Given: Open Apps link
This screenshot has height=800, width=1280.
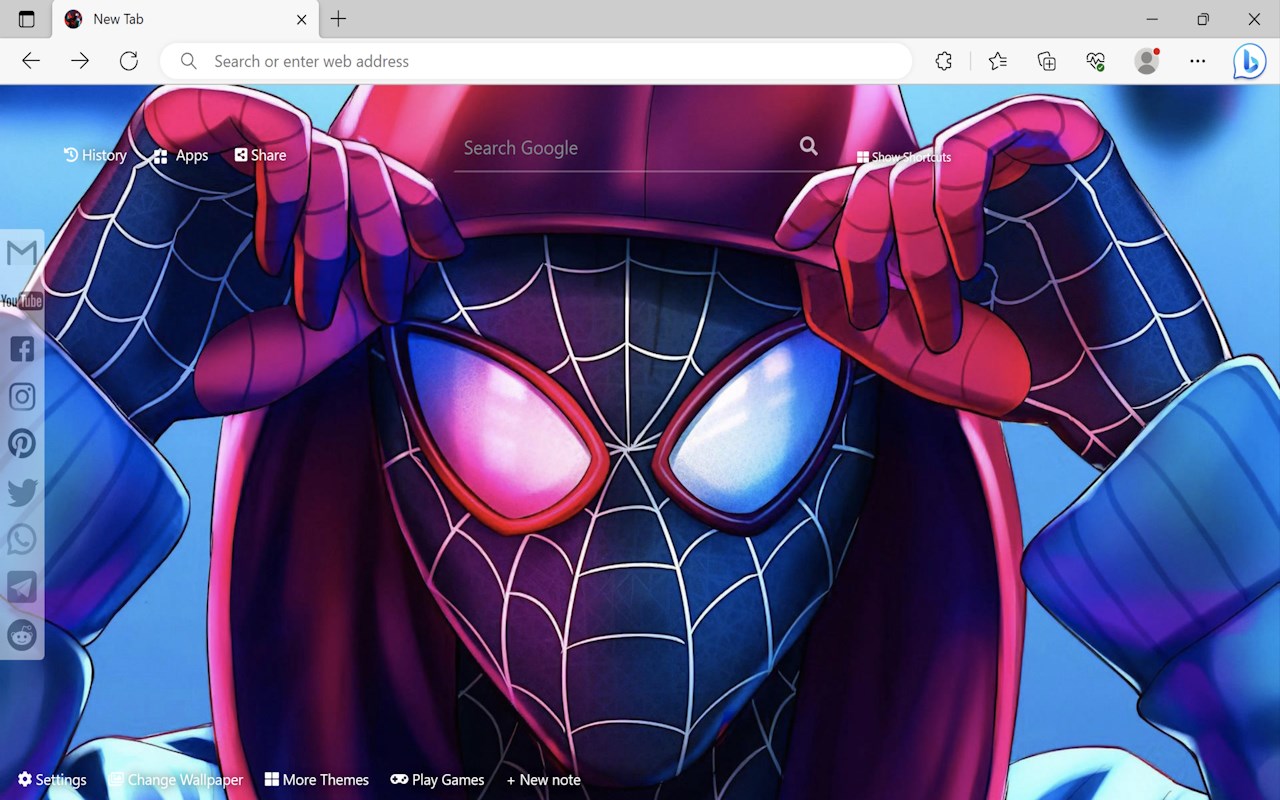Looking at the screenshot, I should (x=181, y=155).
